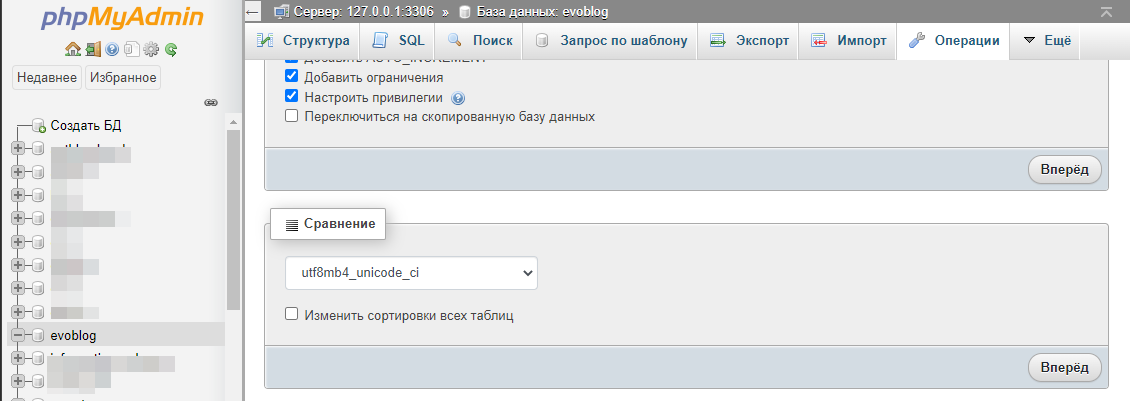Viewport: 1130px width, 401px height.
Task: Open the SQL tab
Action: pyautogui.click(x=398, y=40)
